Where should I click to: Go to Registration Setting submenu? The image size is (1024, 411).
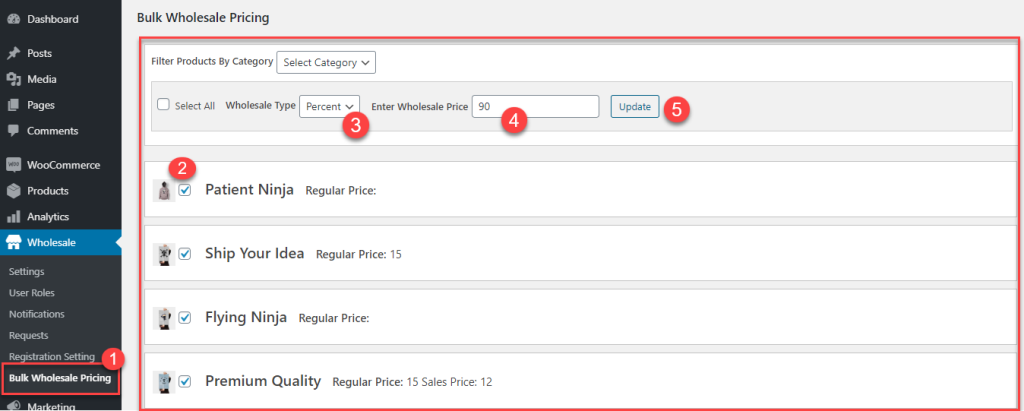click(52, 357)
